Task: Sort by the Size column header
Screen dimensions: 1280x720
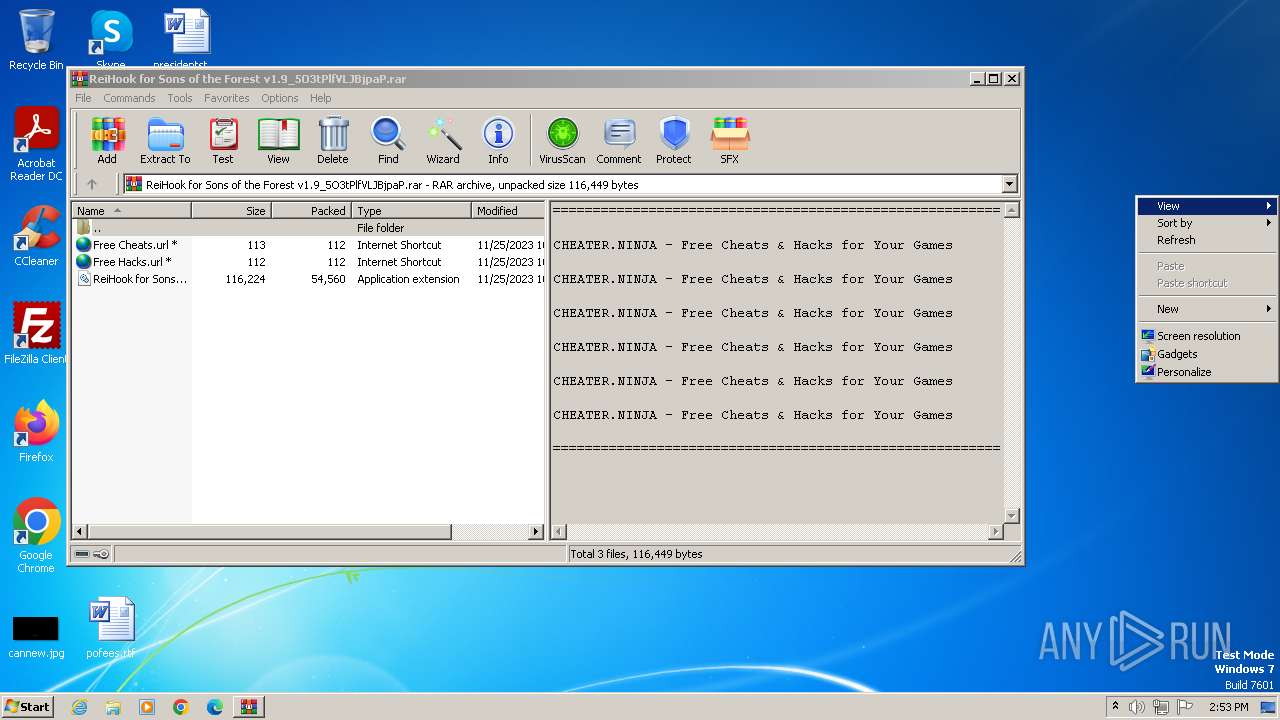Action: click(x=232, y=211)
